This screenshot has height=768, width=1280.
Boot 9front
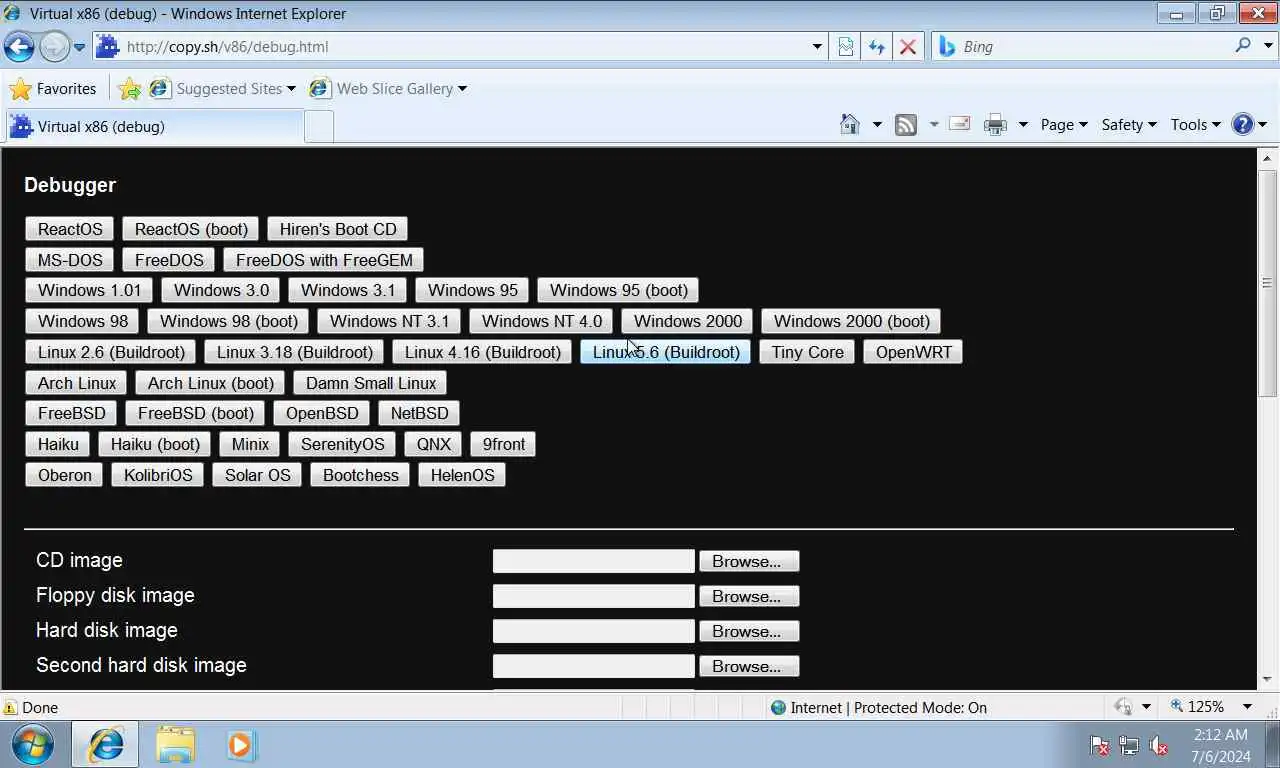tap(504, 444)
